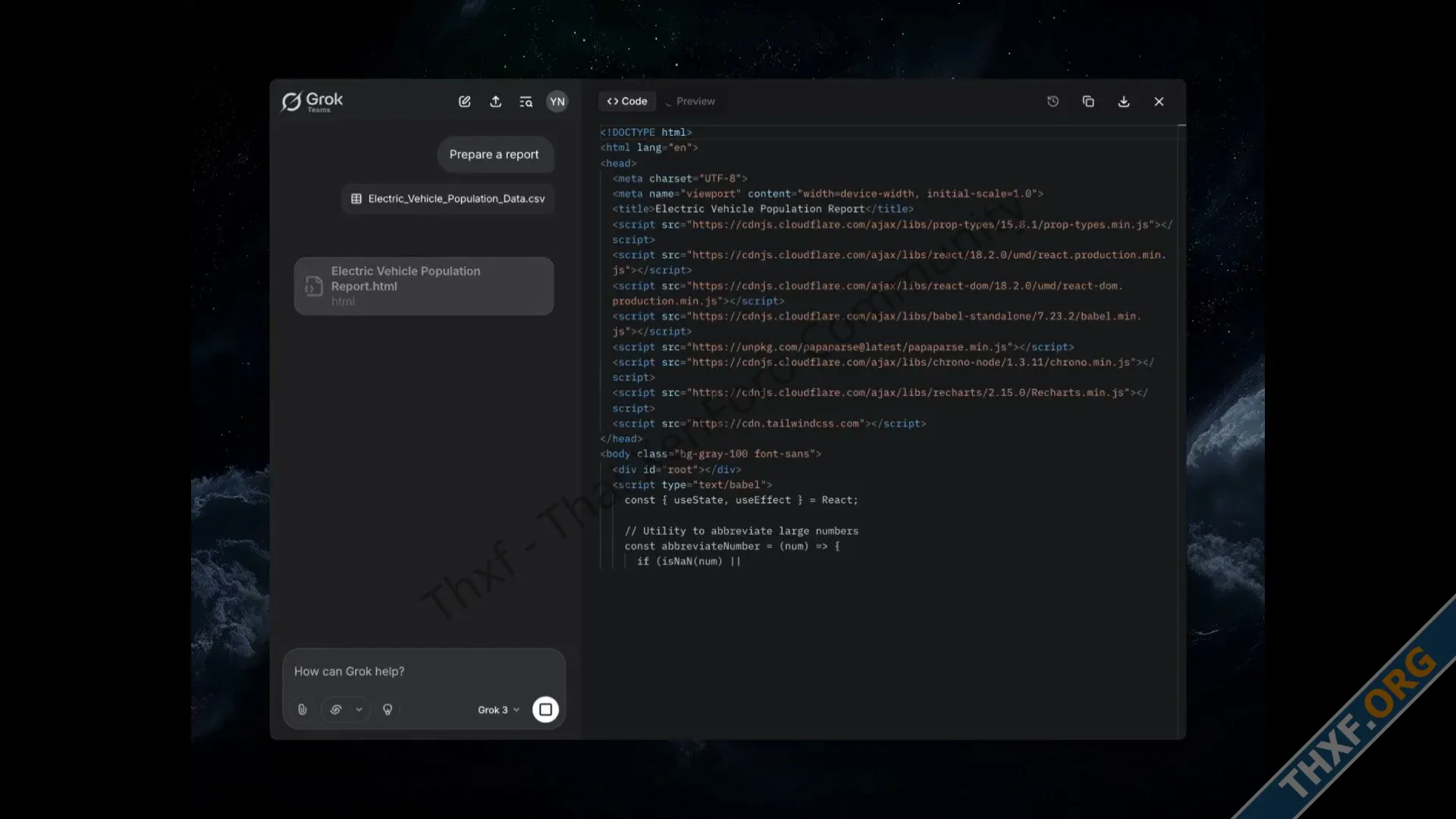Click the '<!DOCTYPE html>' code line
This screenshot has height=819, width=1456.
[646, 133]
